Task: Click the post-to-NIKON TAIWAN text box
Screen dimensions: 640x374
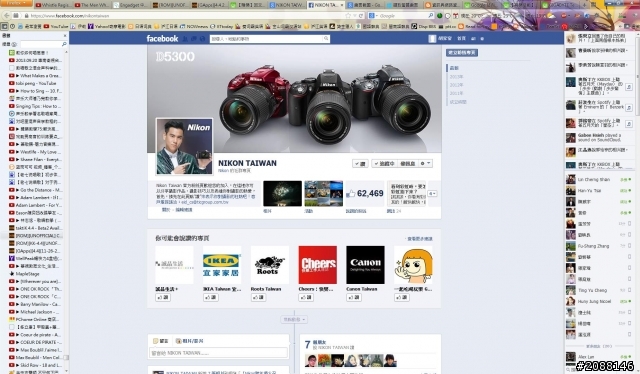Action: (x=219, y=353)
